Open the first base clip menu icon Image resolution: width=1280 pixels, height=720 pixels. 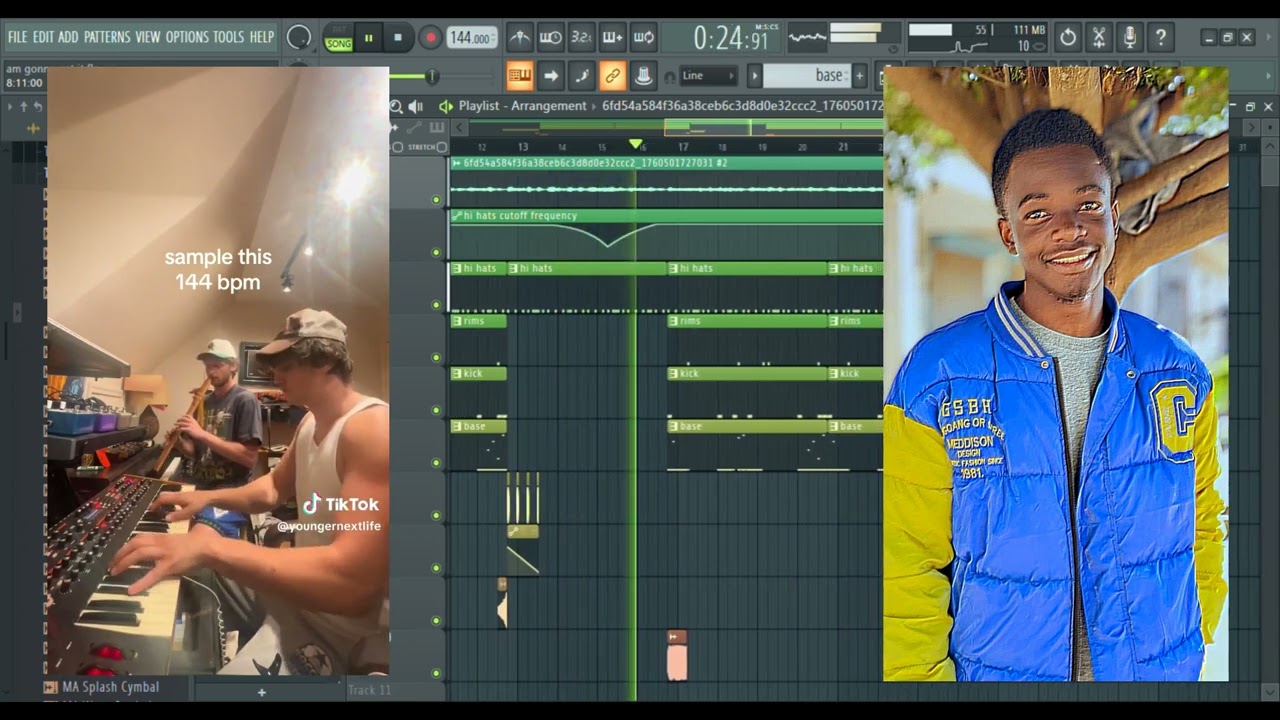(456, 426)
